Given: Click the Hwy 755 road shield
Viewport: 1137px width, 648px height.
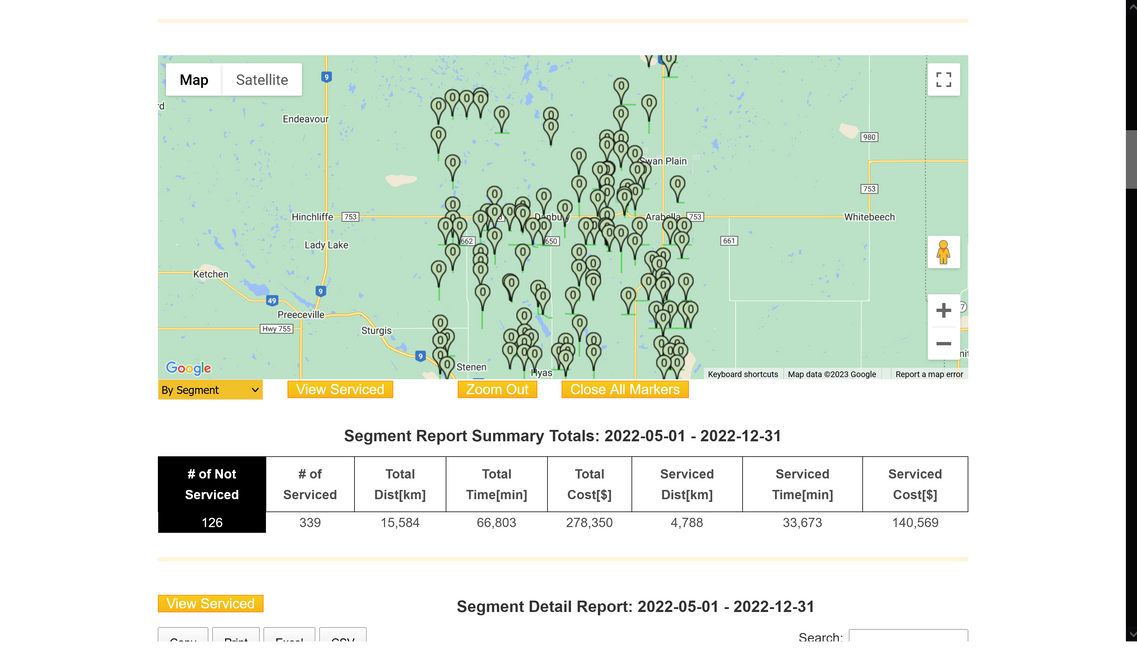Looking at the screenshot, I should (x=276, y=329).
